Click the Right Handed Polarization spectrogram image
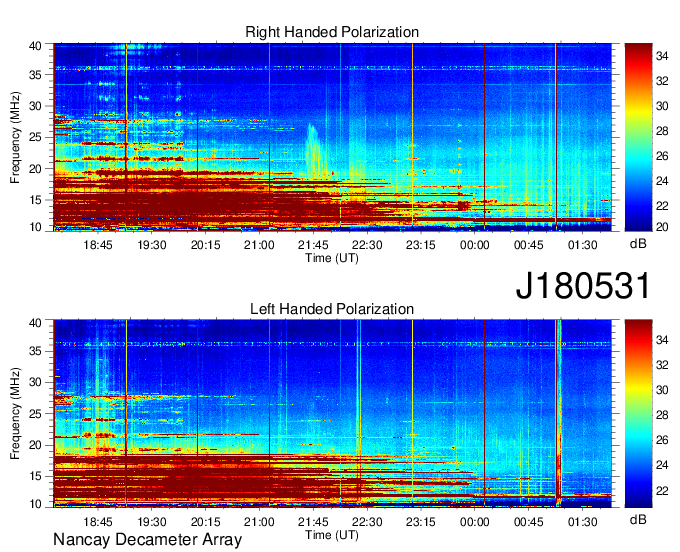This screenshot has width=680, height=552. tap(332, 137)
